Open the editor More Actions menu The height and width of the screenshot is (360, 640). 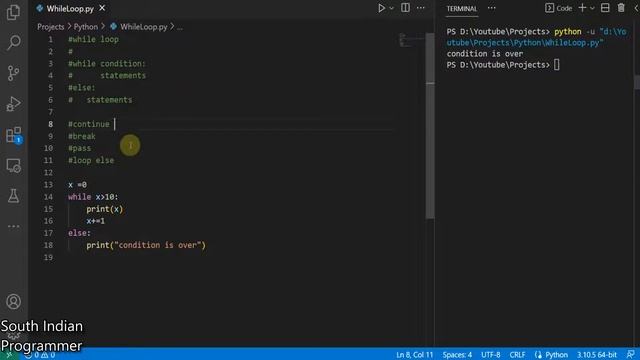421,8
